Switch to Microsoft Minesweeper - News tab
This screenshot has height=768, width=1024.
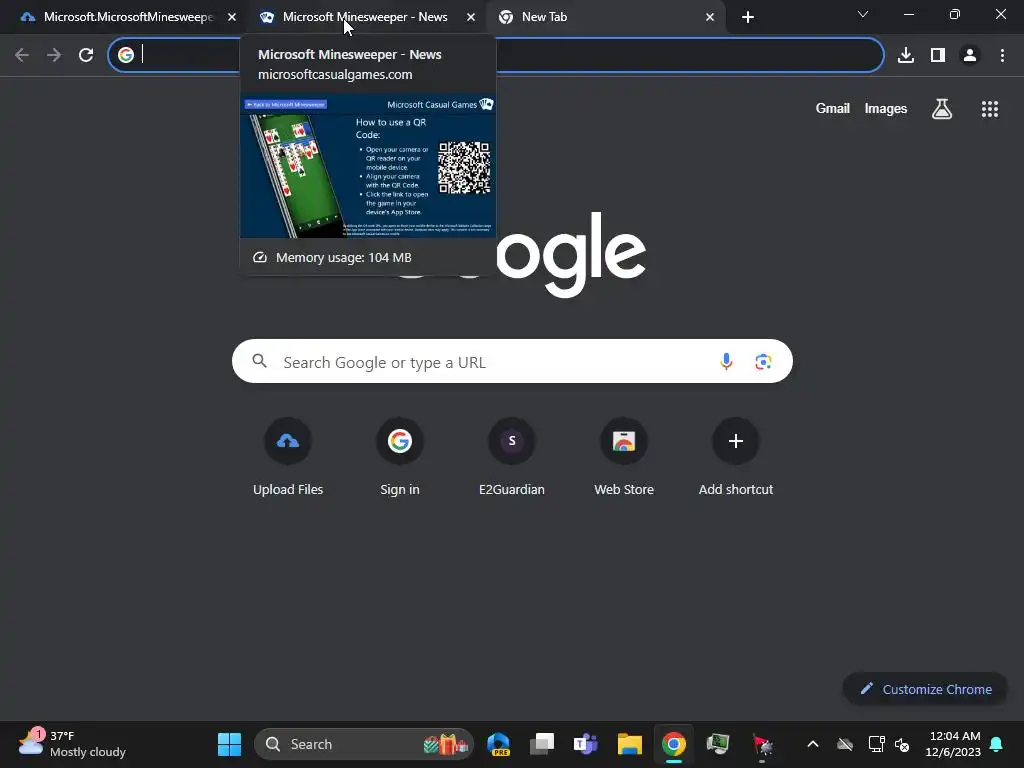[364, 17]
